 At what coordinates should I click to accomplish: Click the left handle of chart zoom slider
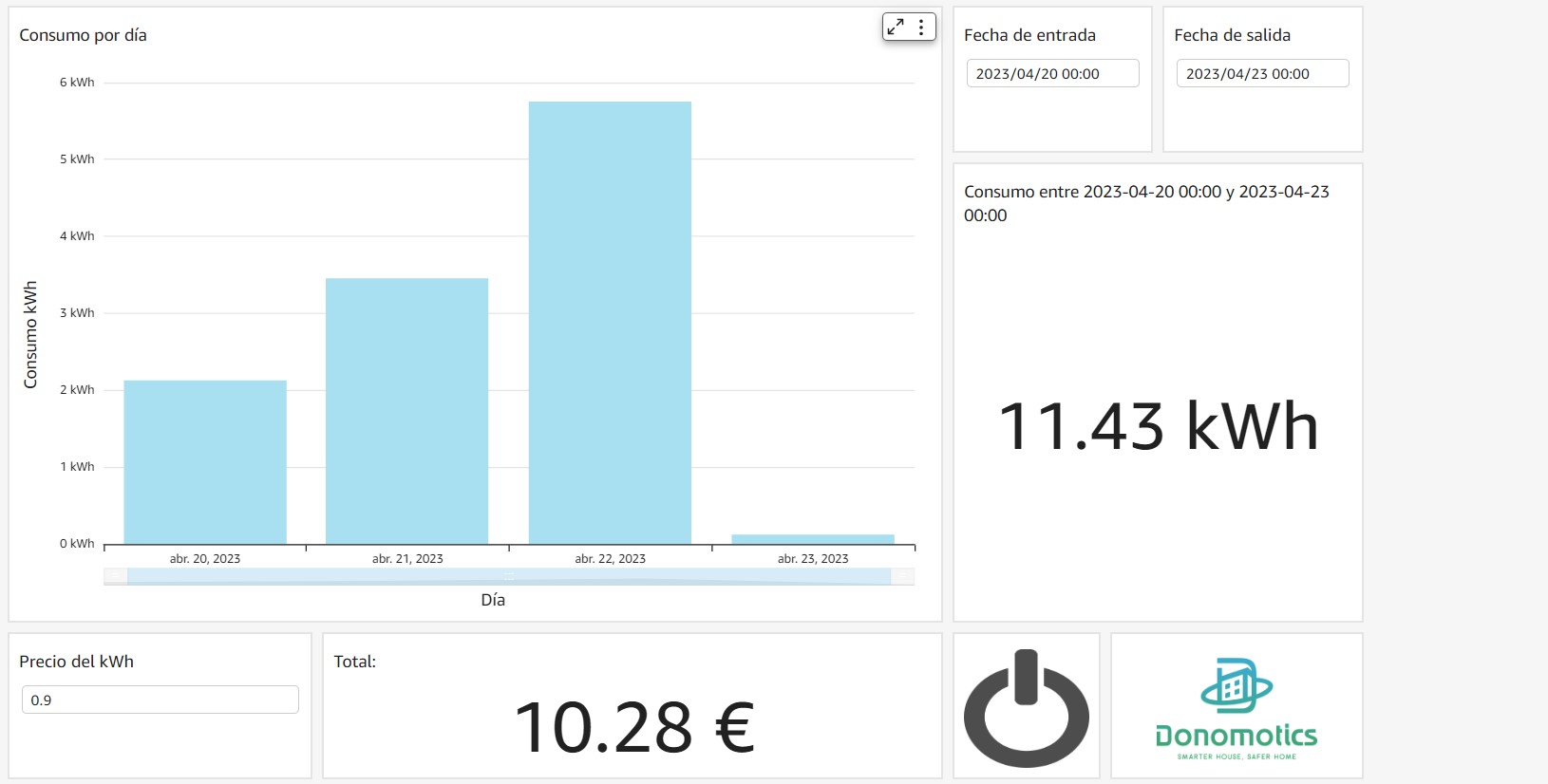115,576
